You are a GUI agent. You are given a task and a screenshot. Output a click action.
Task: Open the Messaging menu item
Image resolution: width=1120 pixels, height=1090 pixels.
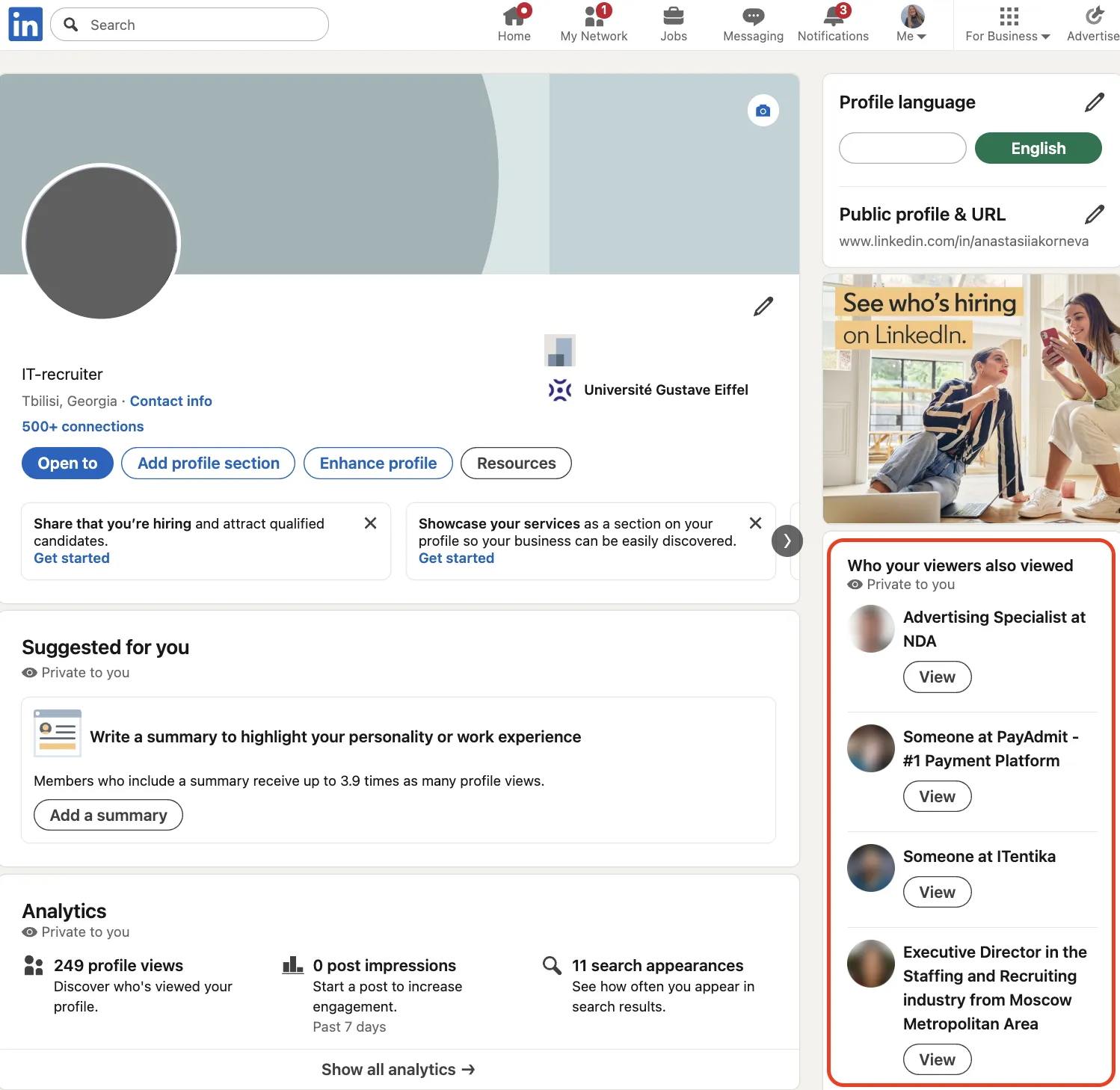[x=752, y=16]
